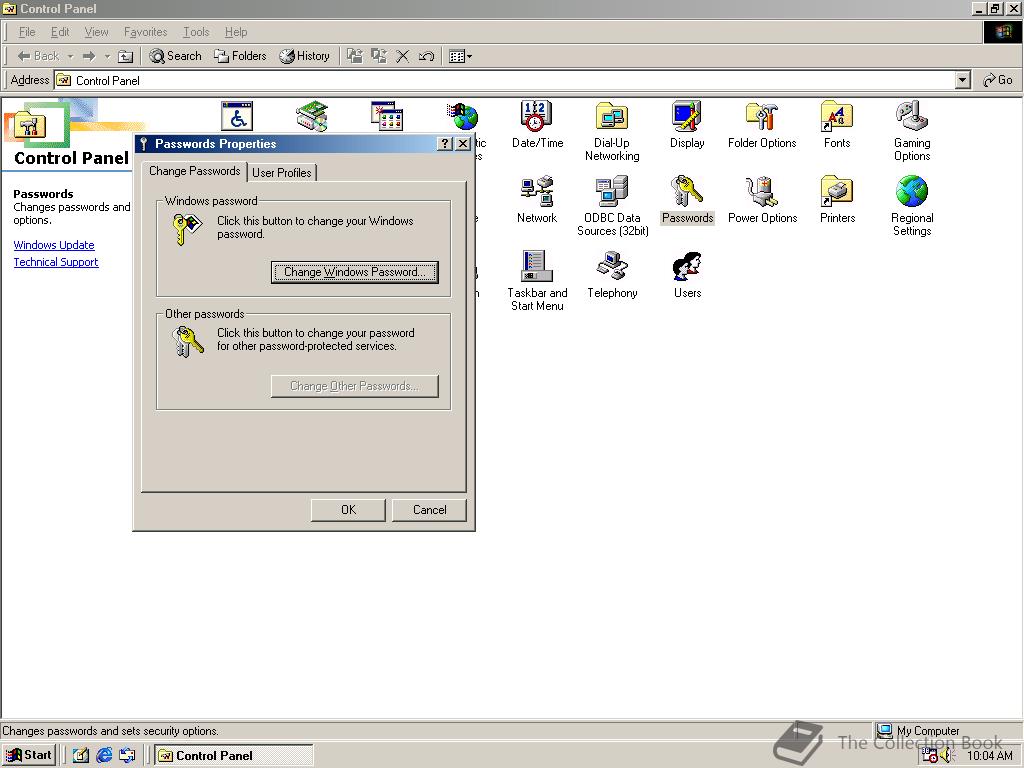Screen dimensions: 1024x768
Task: Click the Undo toolbar icon
Action: pyautogui.click(x=426, y=56)
